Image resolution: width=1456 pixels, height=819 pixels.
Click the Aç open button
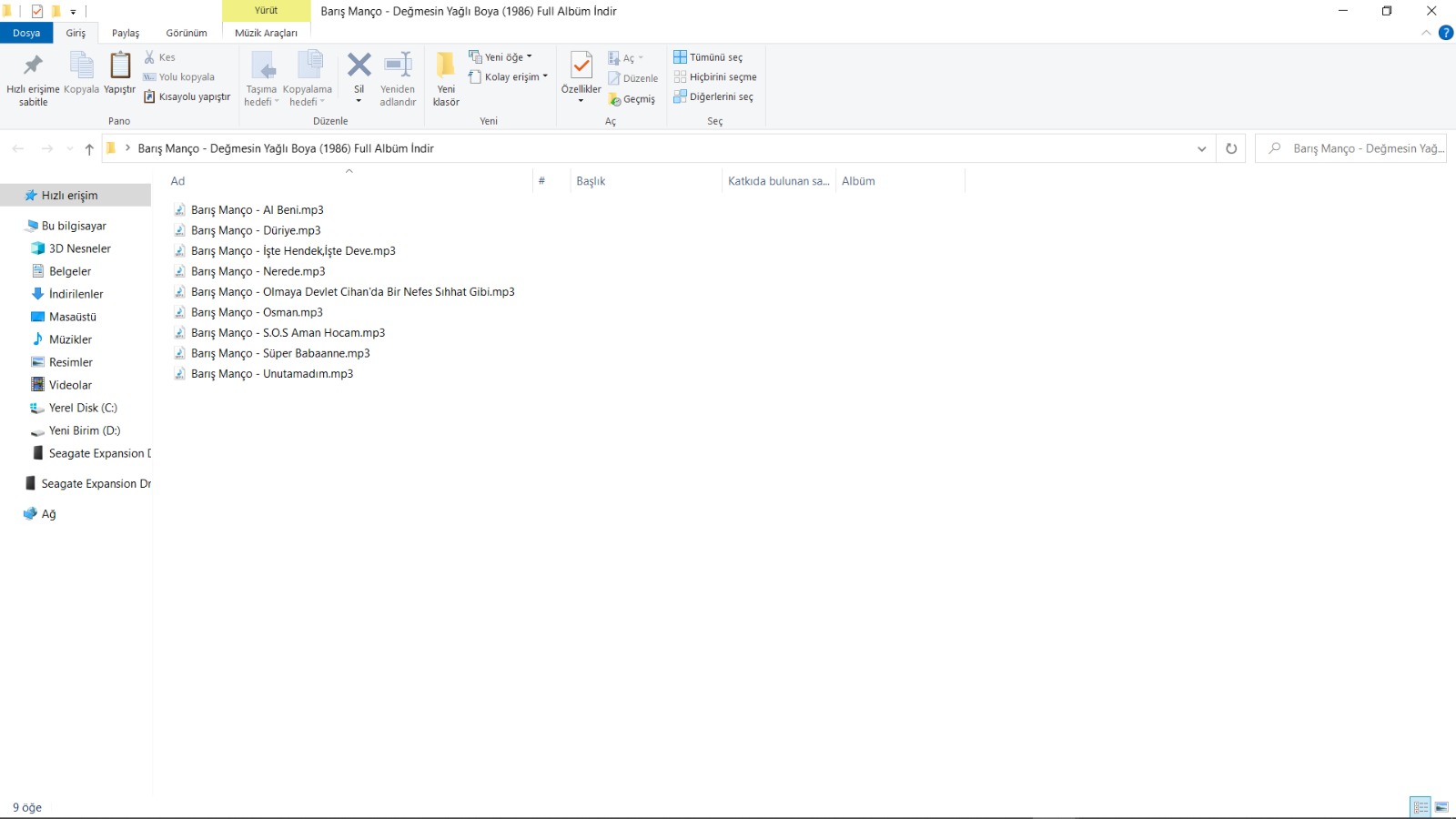[x=625, y=58]
